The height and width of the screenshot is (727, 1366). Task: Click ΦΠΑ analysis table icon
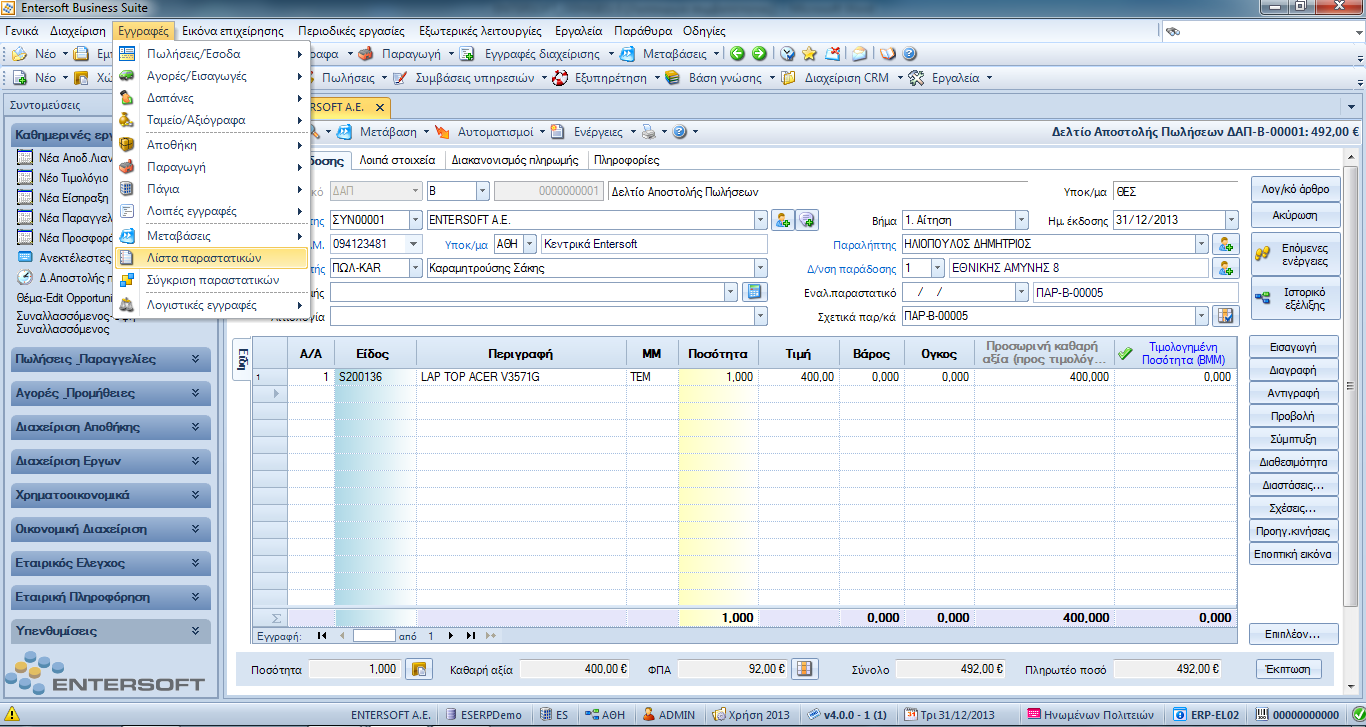[x=803, y=669]
